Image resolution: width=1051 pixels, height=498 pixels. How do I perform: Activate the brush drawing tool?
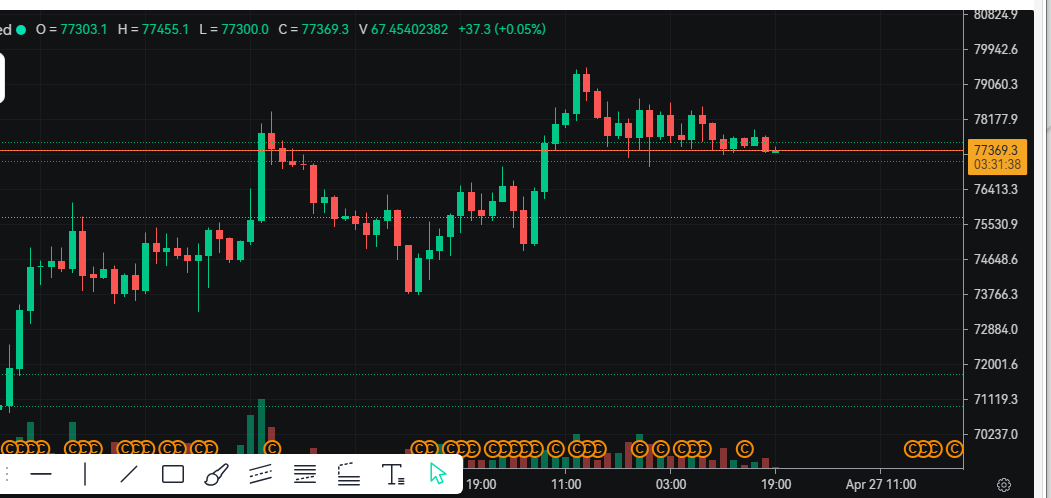click(217, 474)
